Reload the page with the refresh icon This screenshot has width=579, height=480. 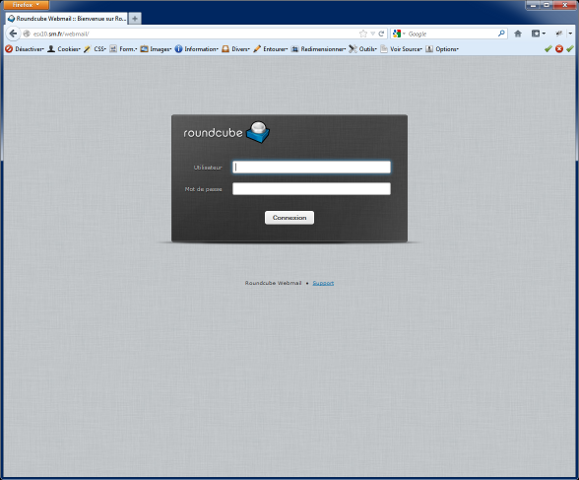pos(381,34)
